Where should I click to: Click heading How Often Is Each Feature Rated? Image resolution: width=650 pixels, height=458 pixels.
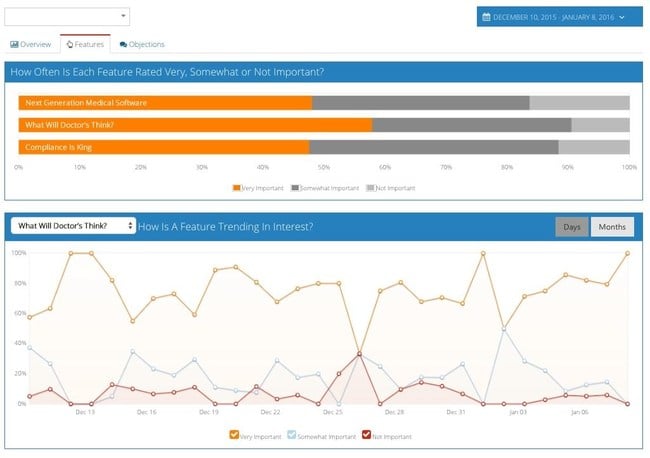pos(167,72)
